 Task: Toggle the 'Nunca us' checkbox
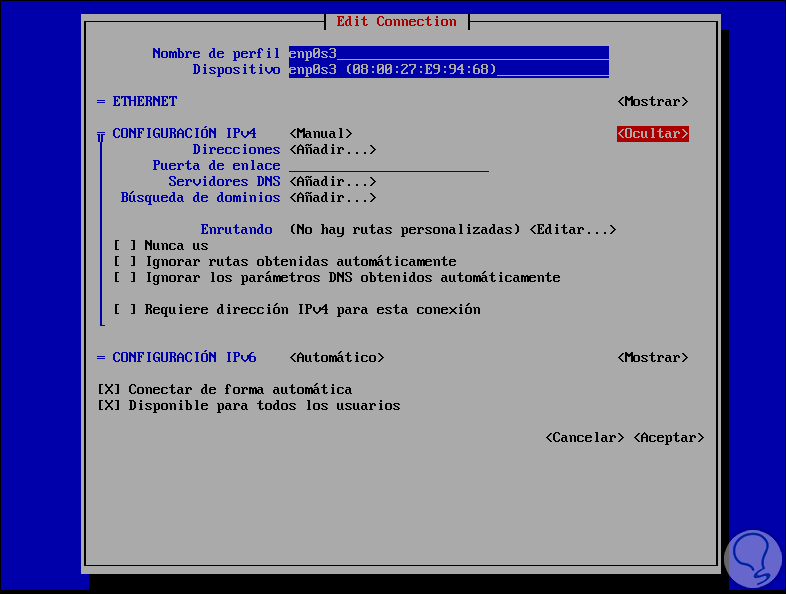[x=125, y=246]
